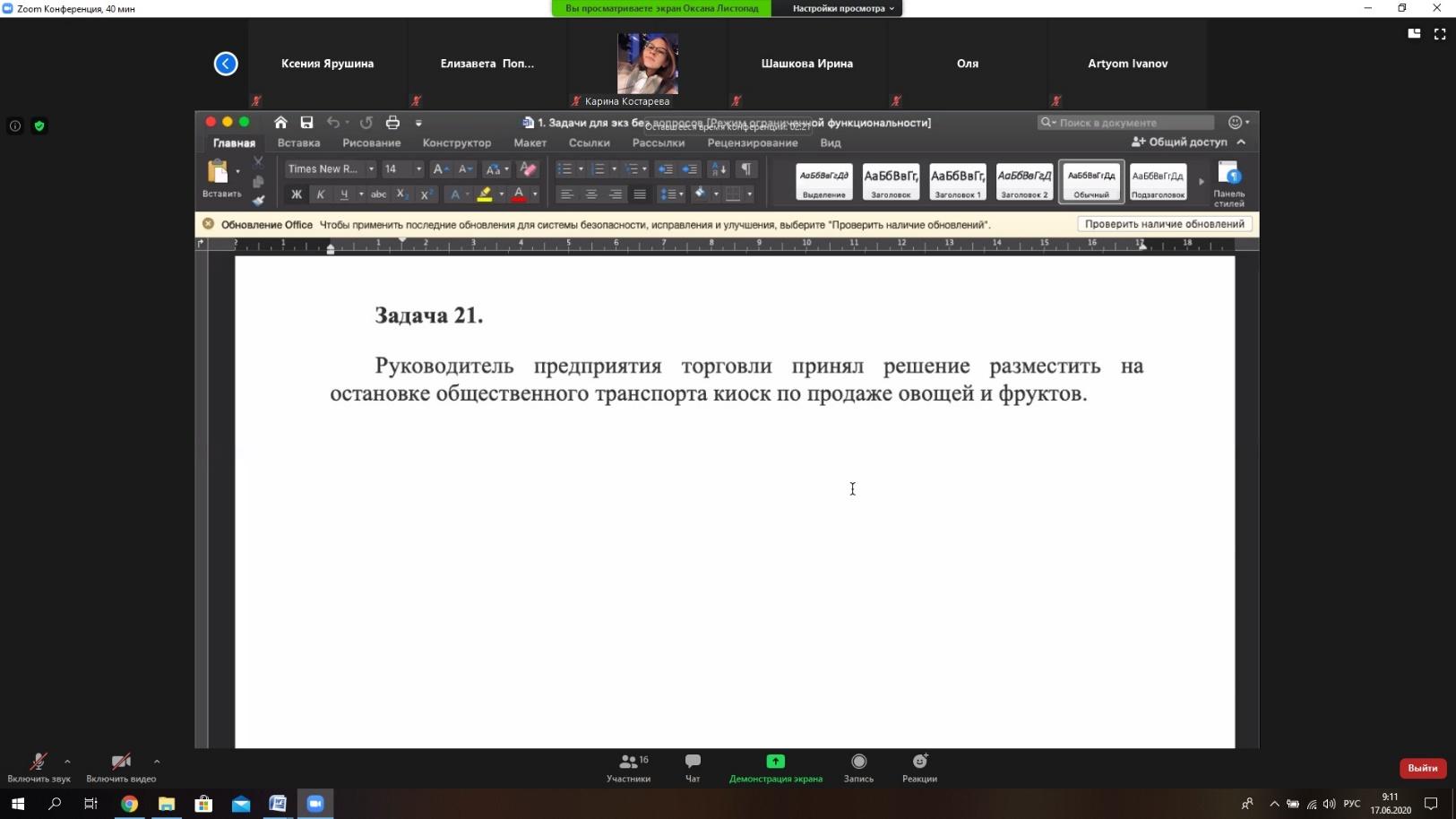Toggle strikethrough (abc) formatting
This screenshot has height=819, width=1456.
click(378, 194)
